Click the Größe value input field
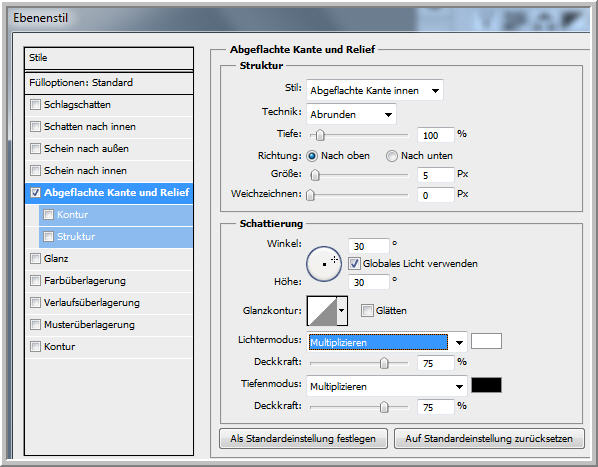 tap(436, 175)
